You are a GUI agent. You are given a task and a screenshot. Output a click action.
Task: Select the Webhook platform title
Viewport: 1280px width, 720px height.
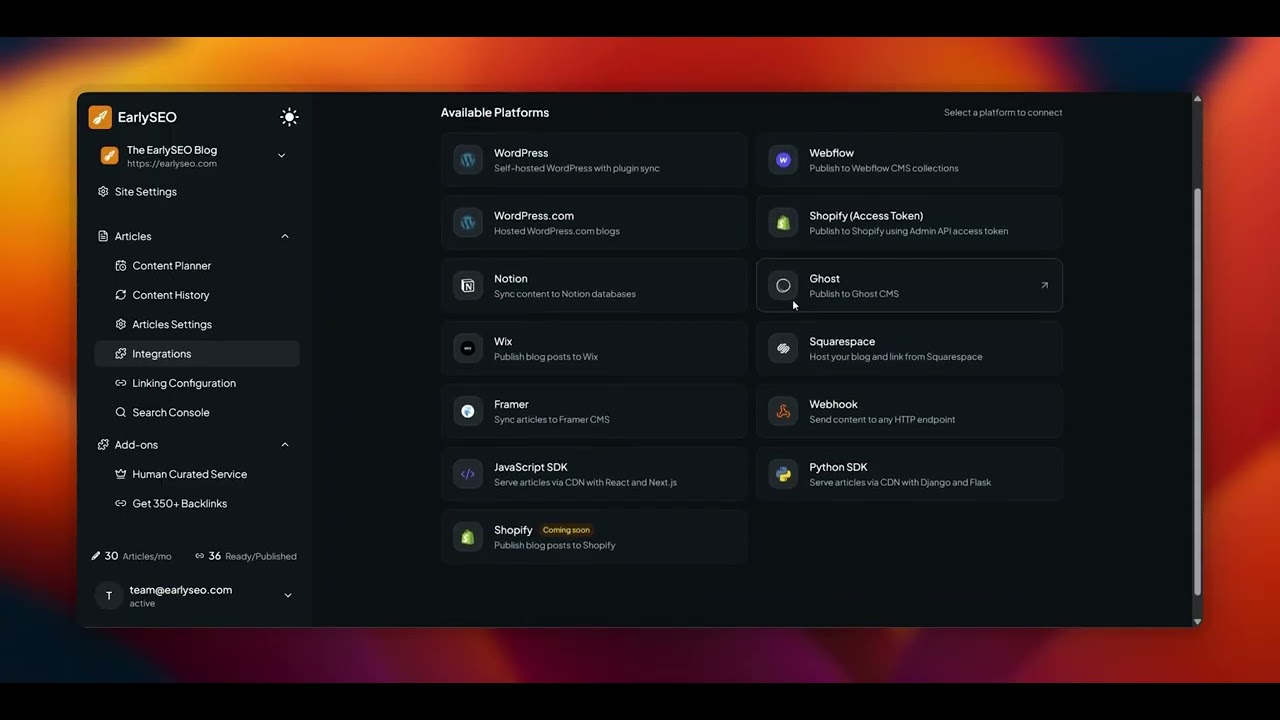click(x=833, y=405)
